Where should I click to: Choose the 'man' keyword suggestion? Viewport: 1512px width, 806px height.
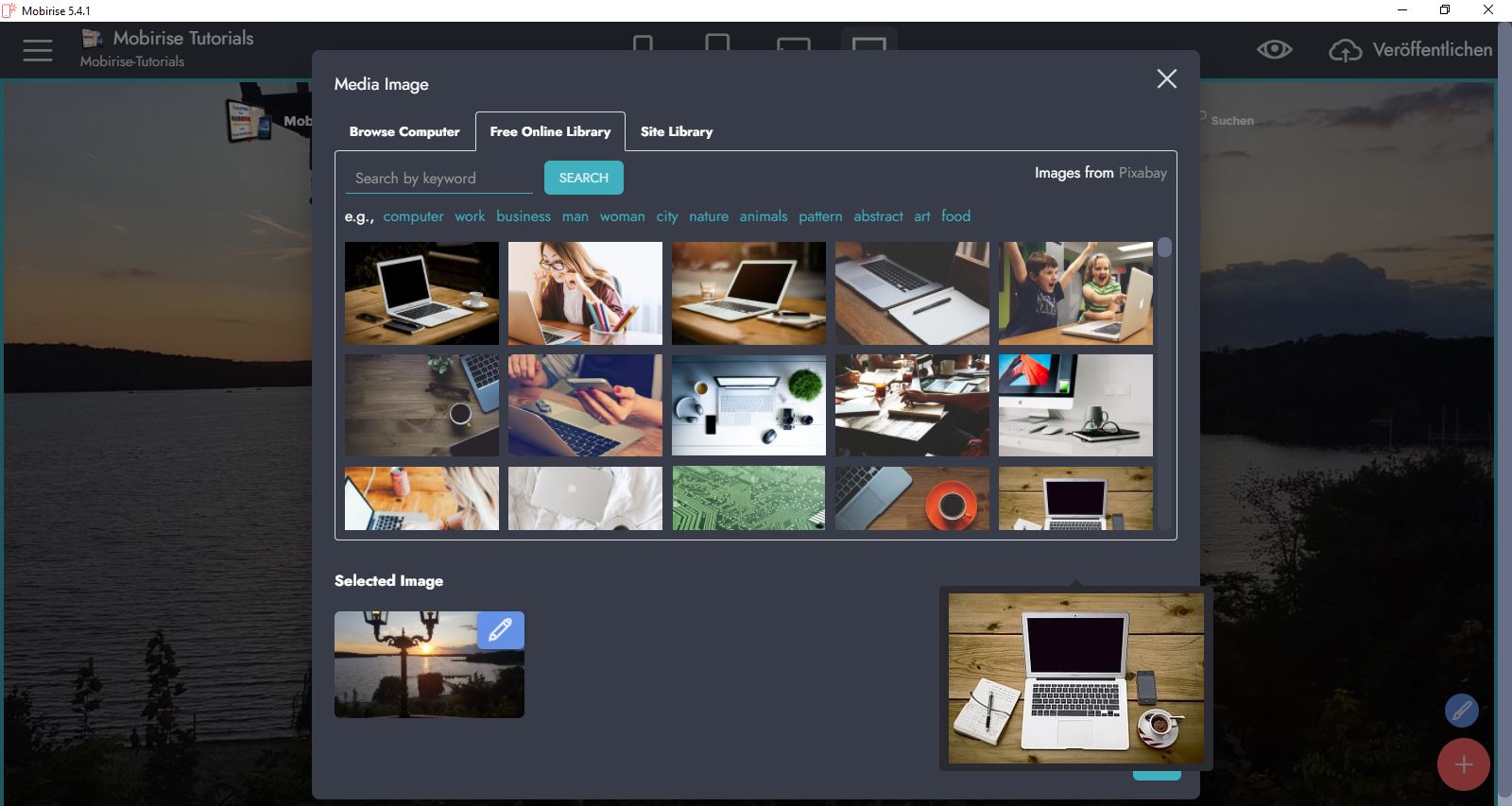tap(576, 216)
